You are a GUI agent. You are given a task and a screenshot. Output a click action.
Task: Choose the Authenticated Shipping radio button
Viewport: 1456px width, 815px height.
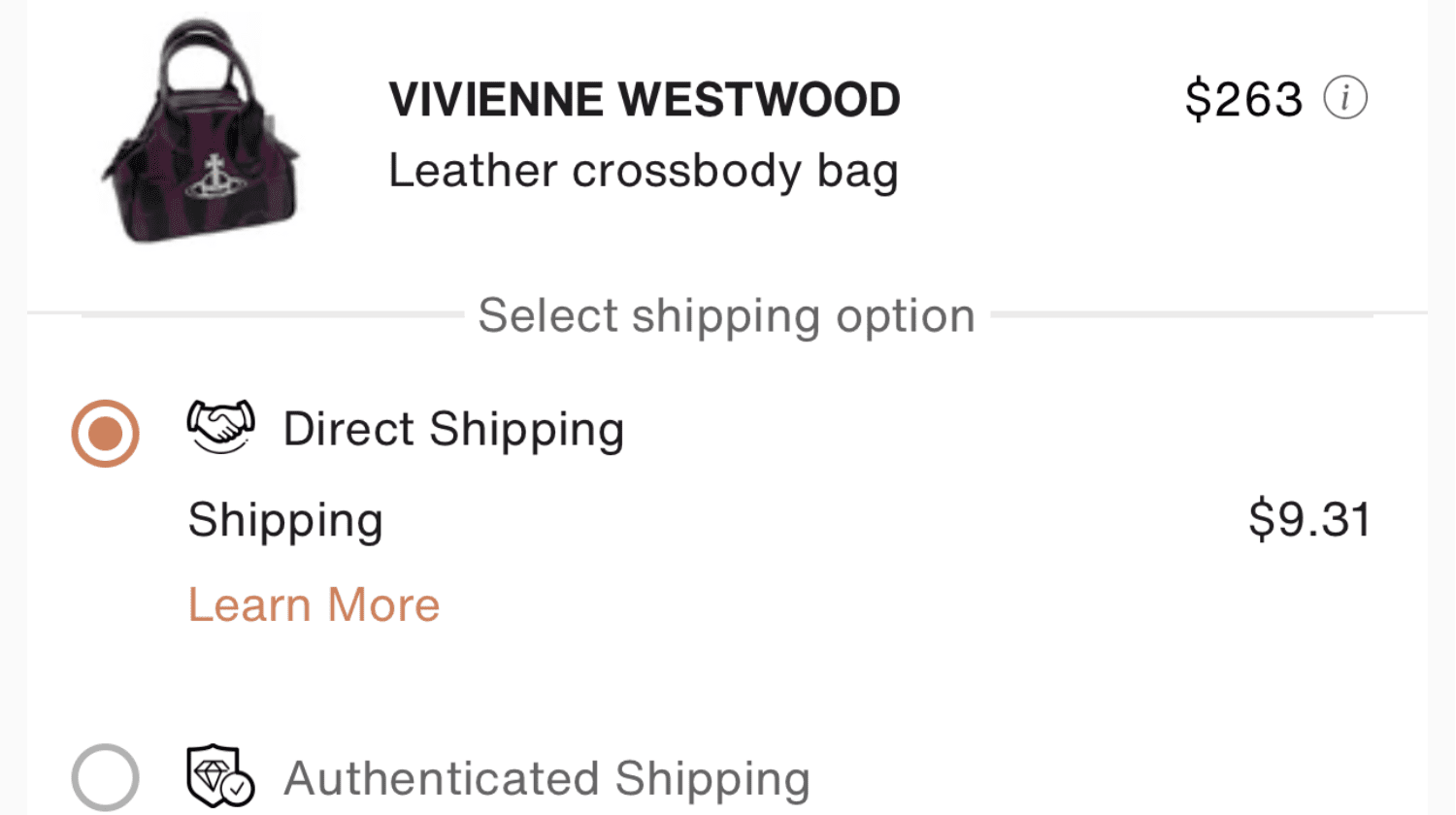[105, 777]
